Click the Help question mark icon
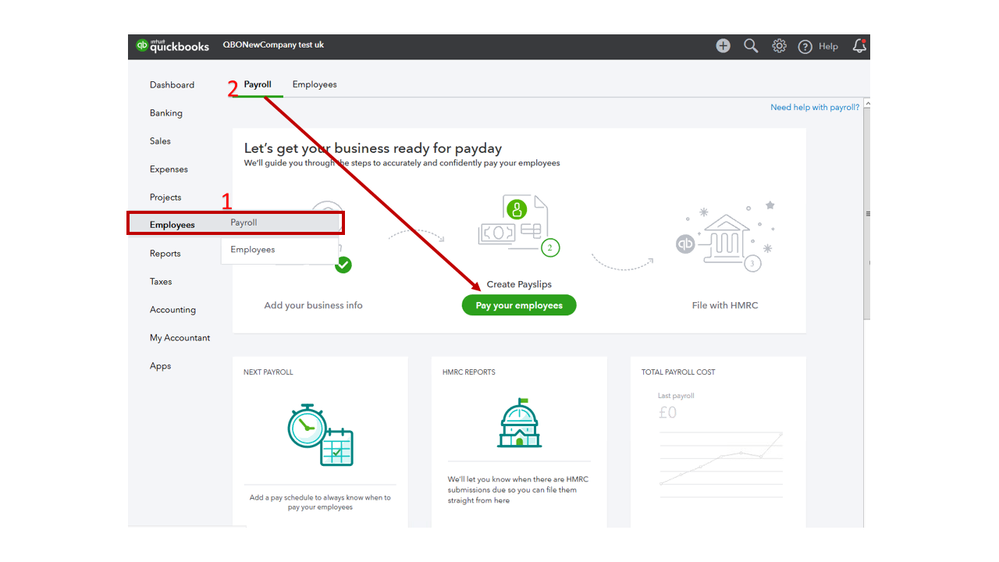 pos(805,47)
